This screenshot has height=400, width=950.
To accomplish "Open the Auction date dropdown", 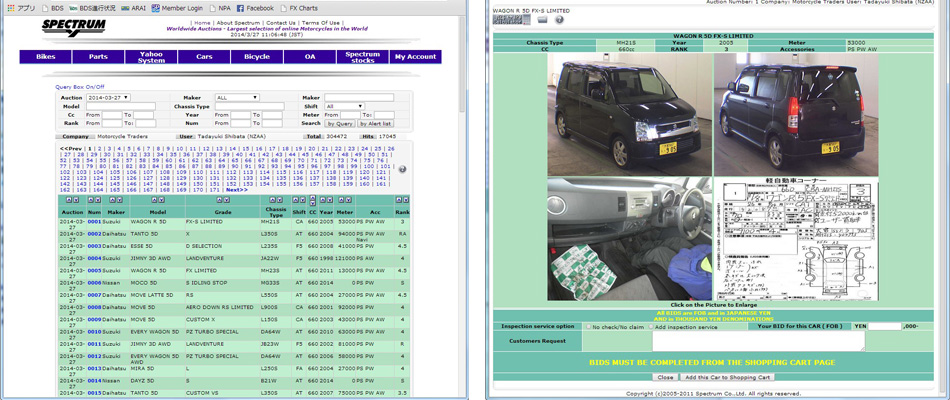I will (109, 98).
